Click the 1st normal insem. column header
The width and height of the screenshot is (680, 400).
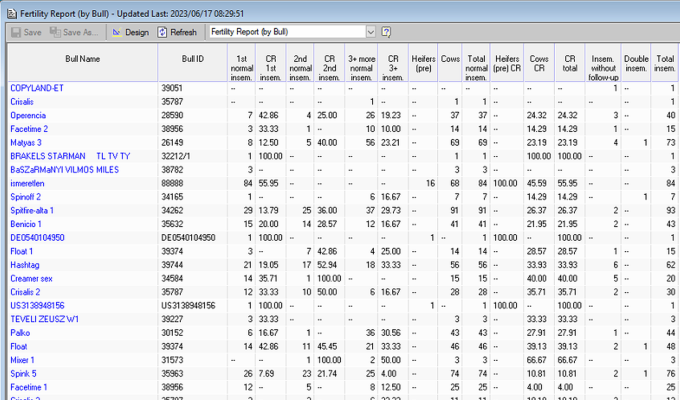(241, 64)
